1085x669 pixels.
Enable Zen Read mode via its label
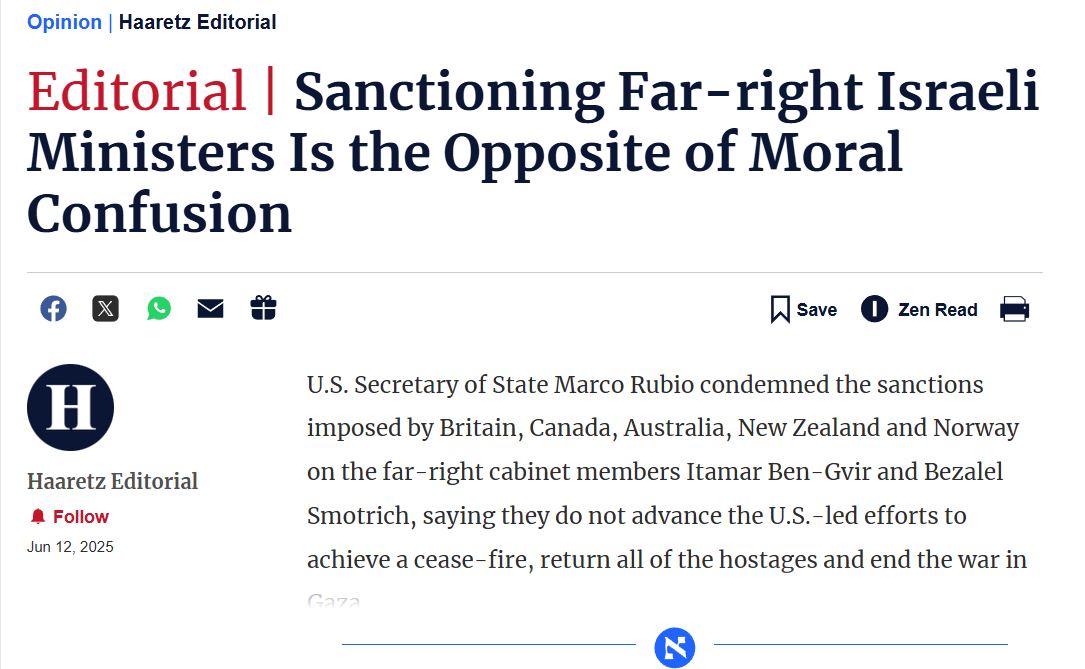(938, 310)
